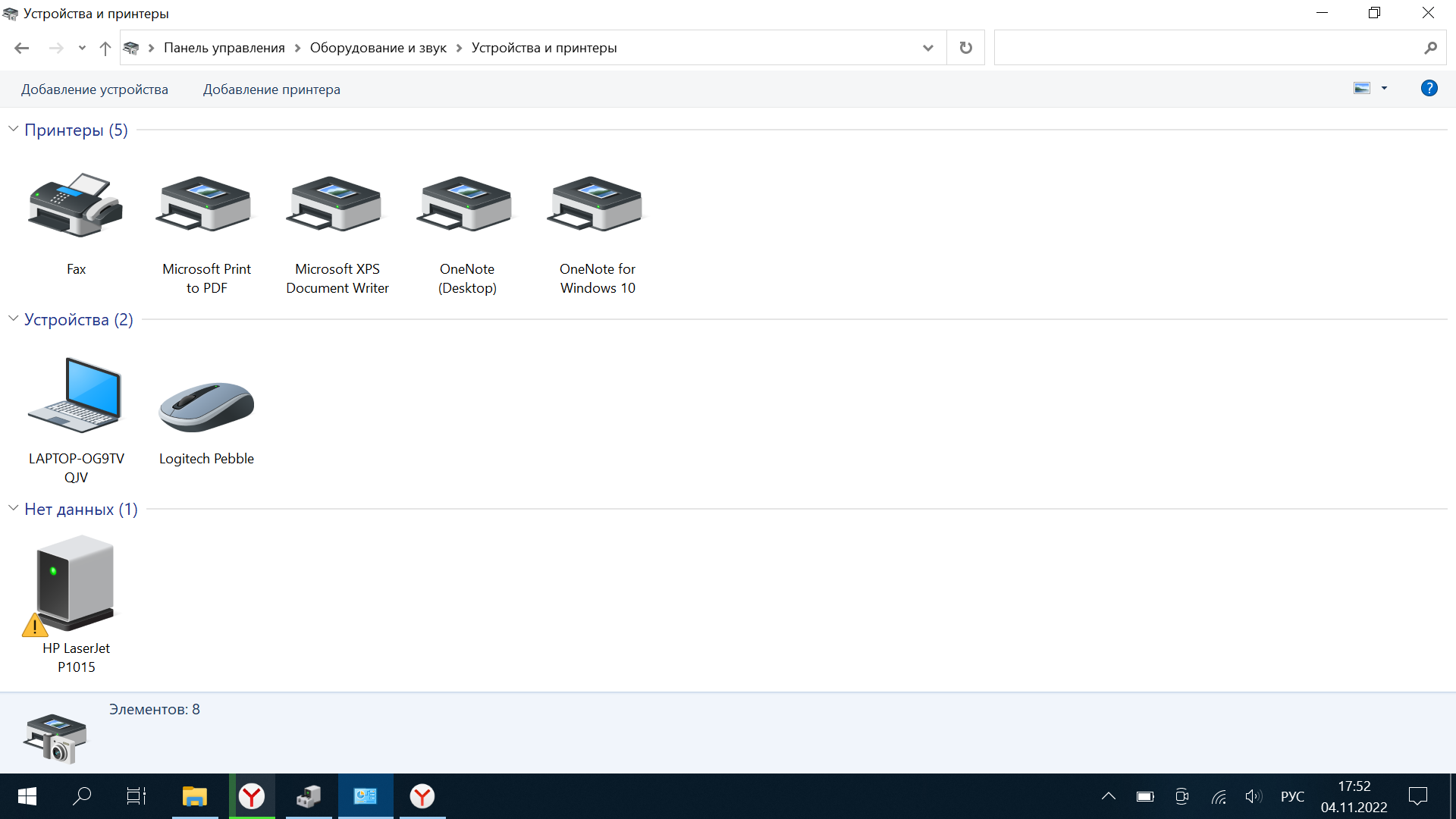1456x819 pixels.
Task: Open Yandex Browser from the taskbar
Action: coord(252,796)
